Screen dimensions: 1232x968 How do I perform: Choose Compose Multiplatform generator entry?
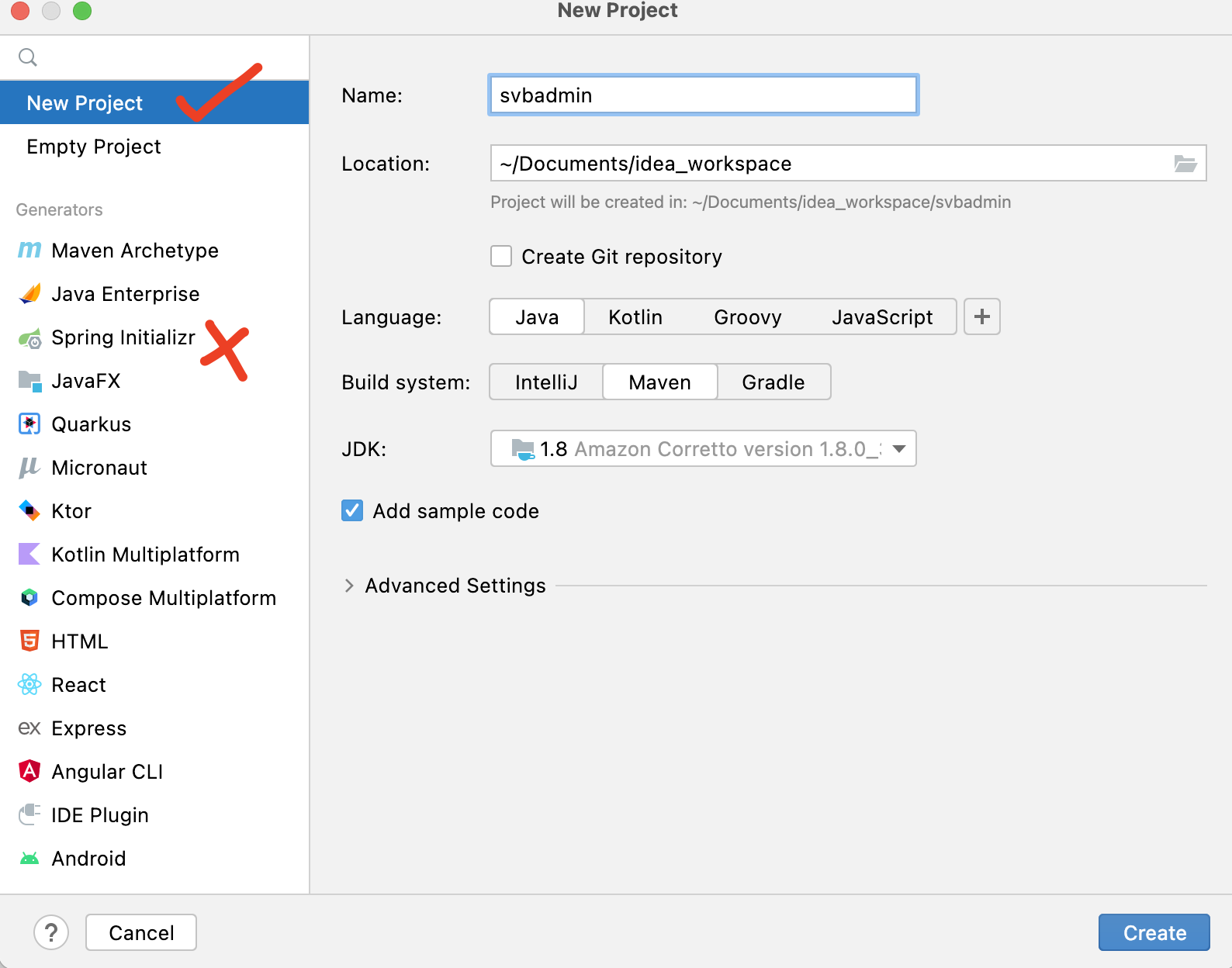pos(154,597)
